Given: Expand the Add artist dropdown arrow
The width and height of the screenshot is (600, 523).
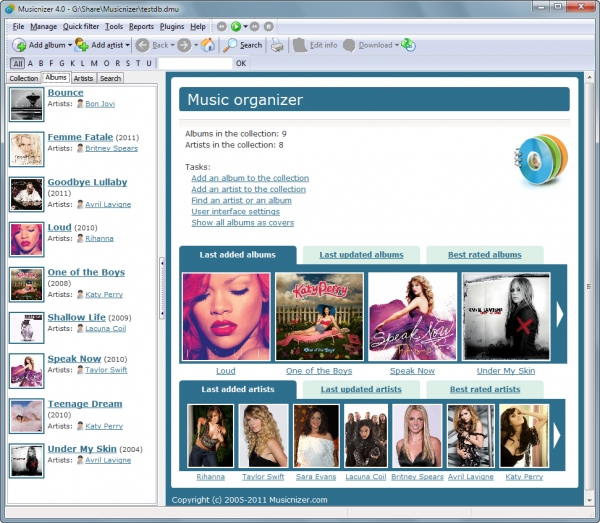Looking at the screenshot, I should pos(127,45).
